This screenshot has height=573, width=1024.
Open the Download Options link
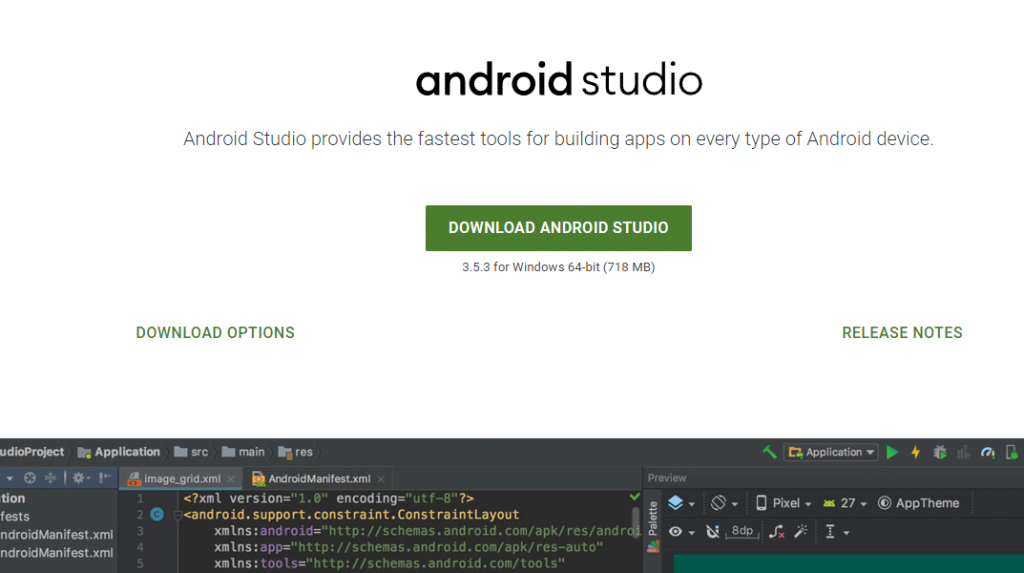[215, 333]
